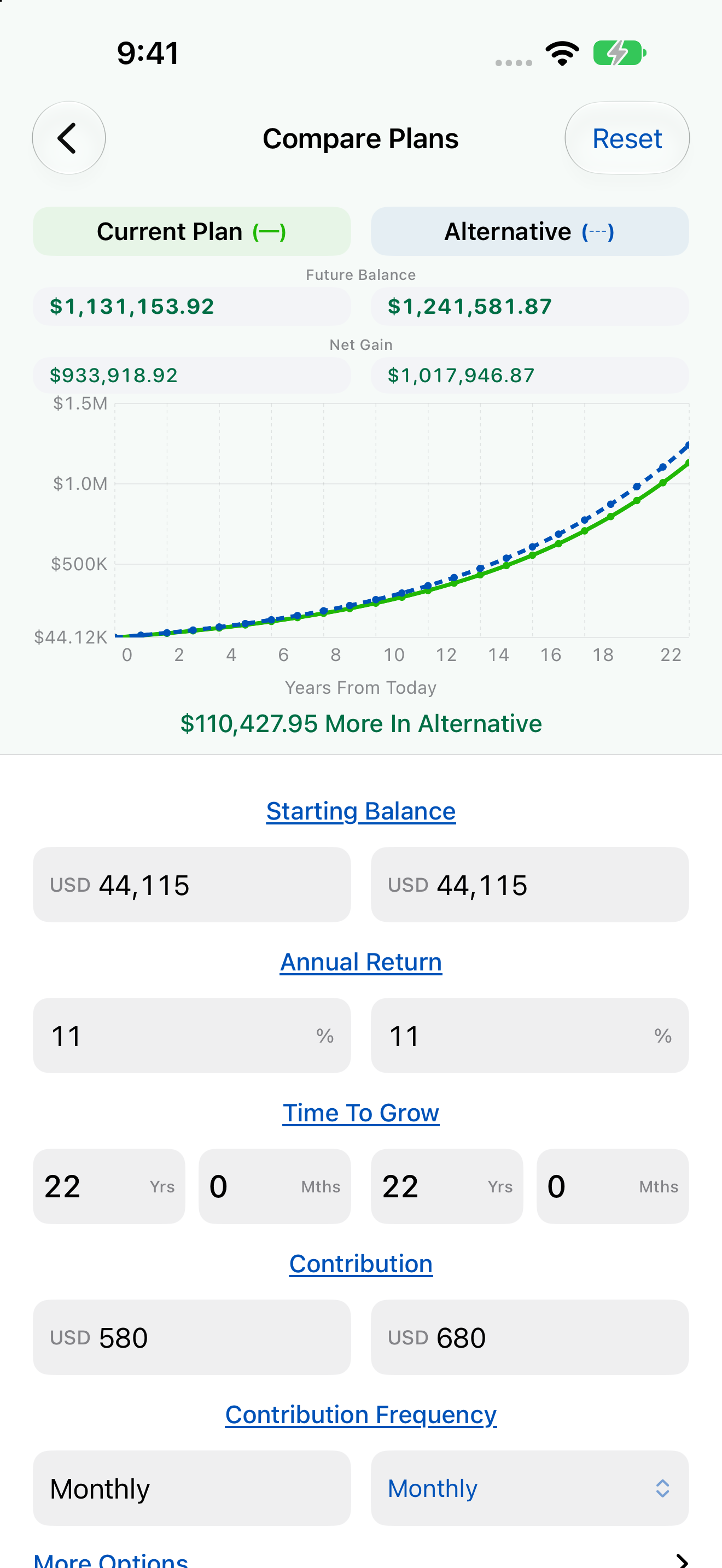Tap the Wi-Fi status icon
722x1568 pixels.
(562, 54)
